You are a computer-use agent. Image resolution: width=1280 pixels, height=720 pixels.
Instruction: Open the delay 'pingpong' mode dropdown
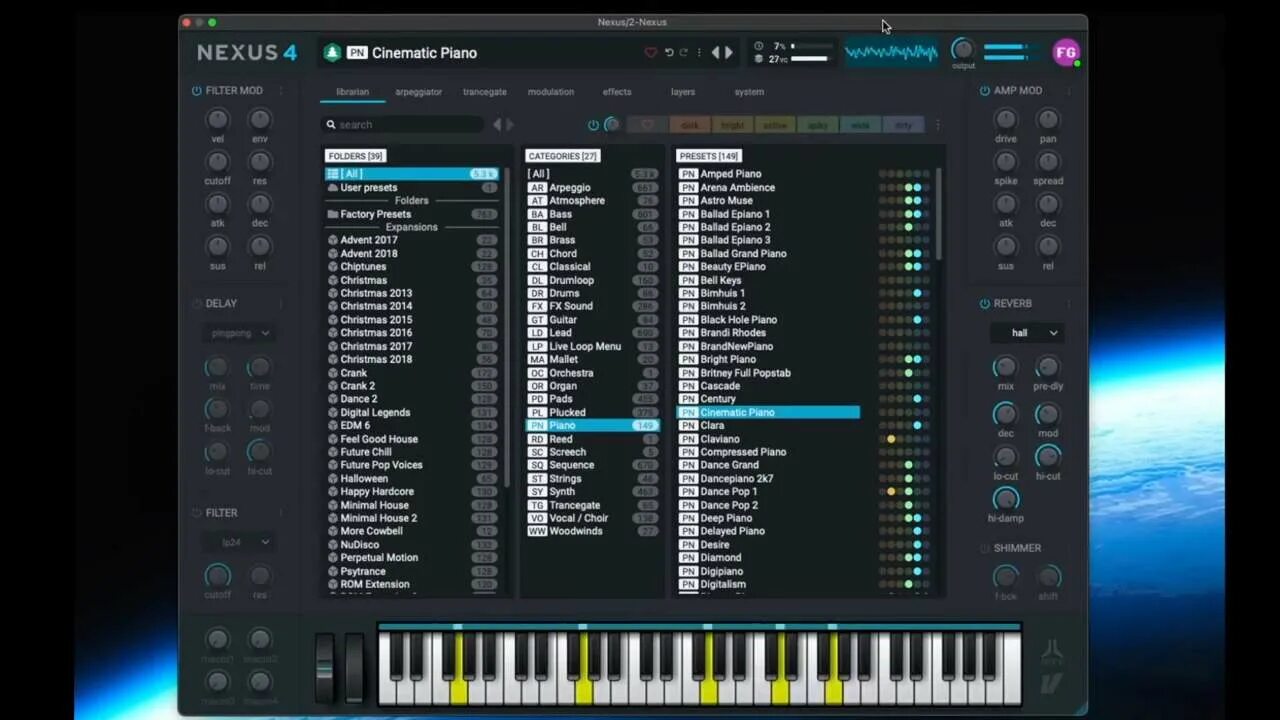click(x=239, y=333)
